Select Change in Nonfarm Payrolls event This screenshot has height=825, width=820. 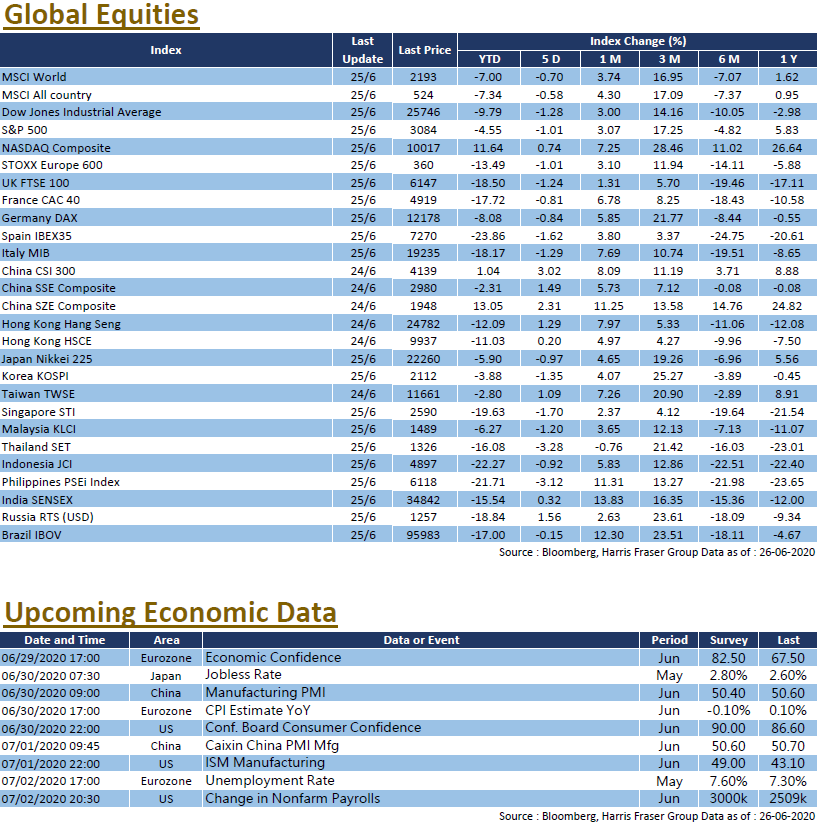point(293,799)
